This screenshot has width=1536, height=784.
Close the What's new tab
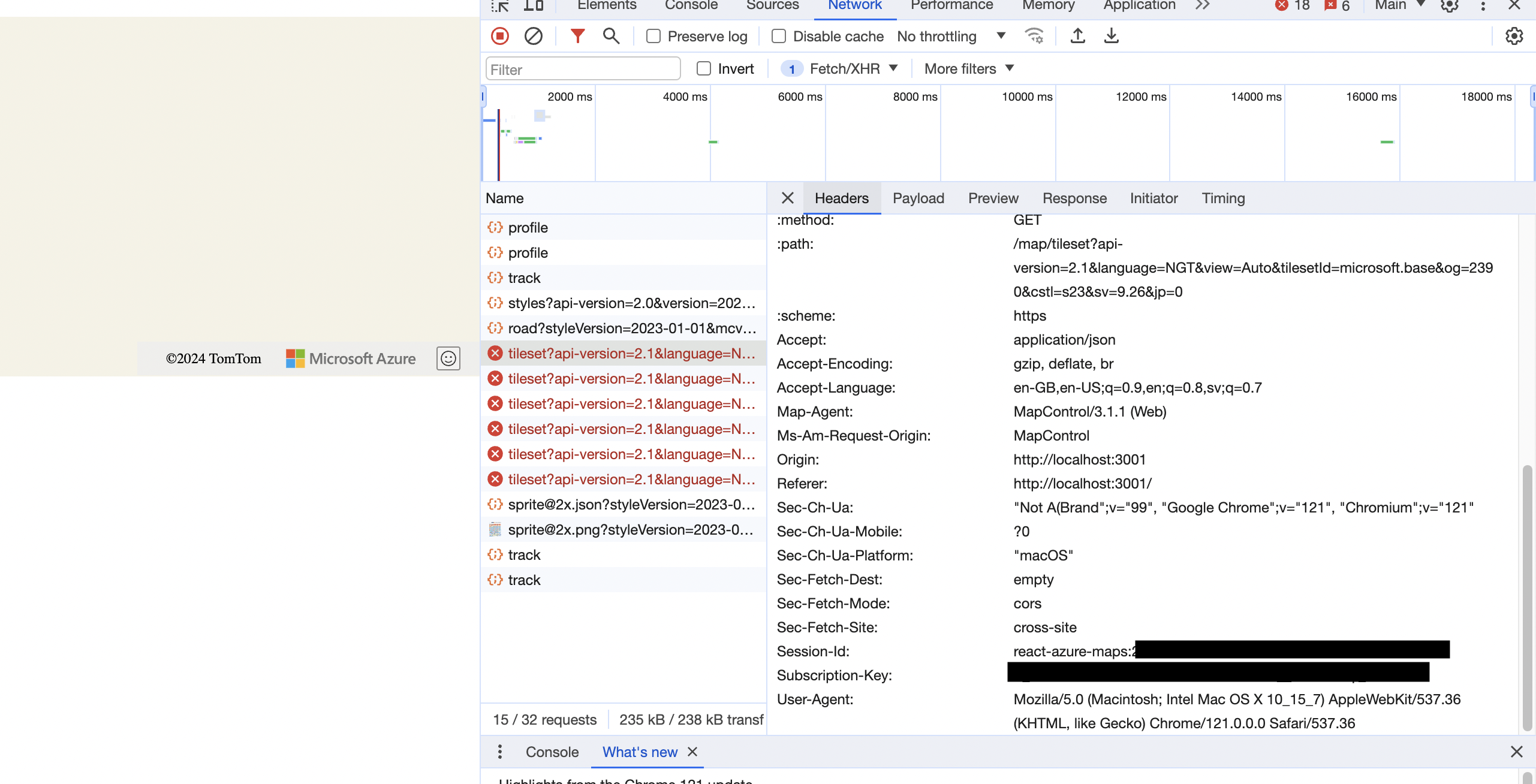(x=692, y=752)
